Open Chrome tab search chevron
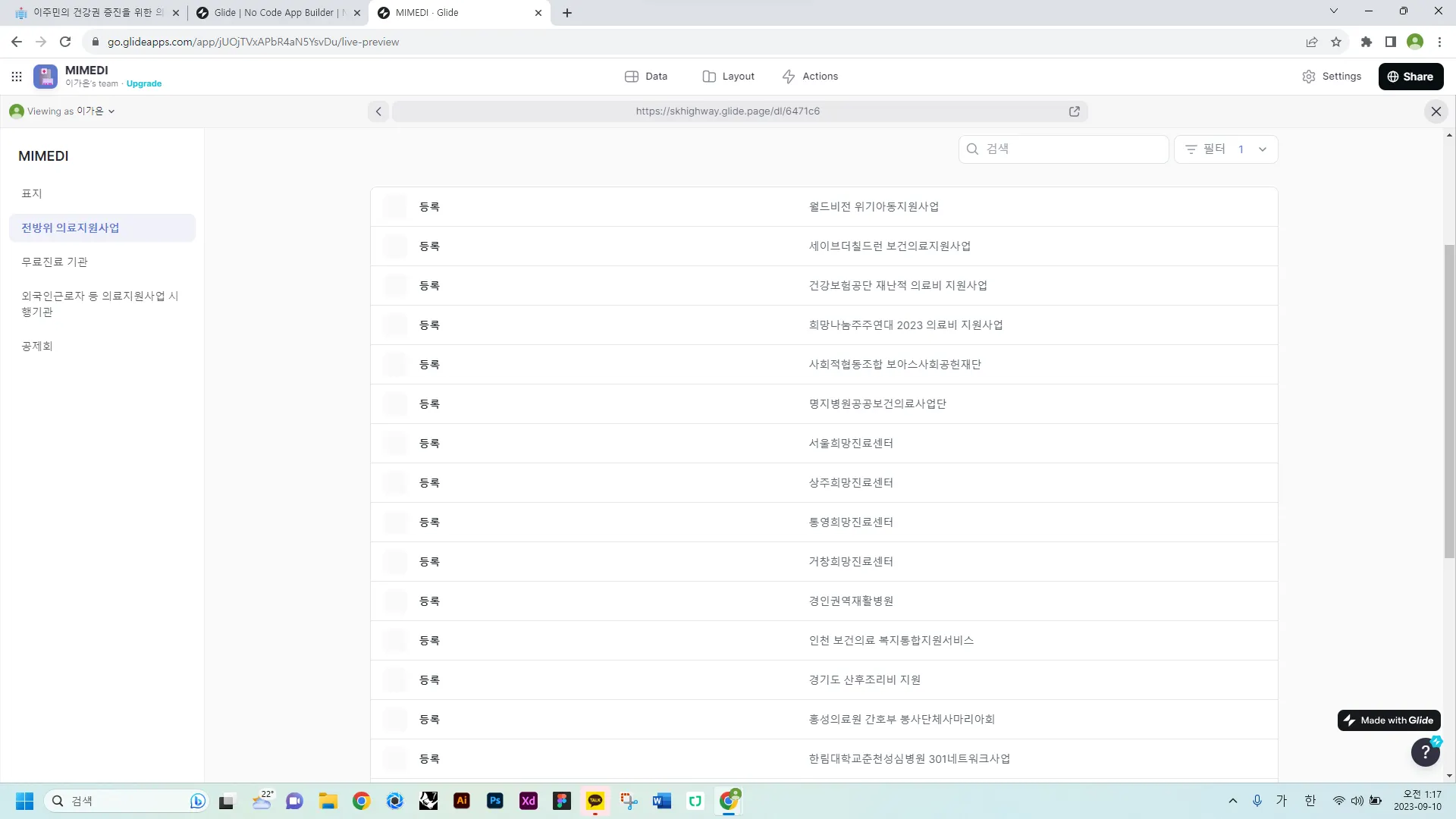The height and width of the screenshot is (819, 1456). 1333,11
